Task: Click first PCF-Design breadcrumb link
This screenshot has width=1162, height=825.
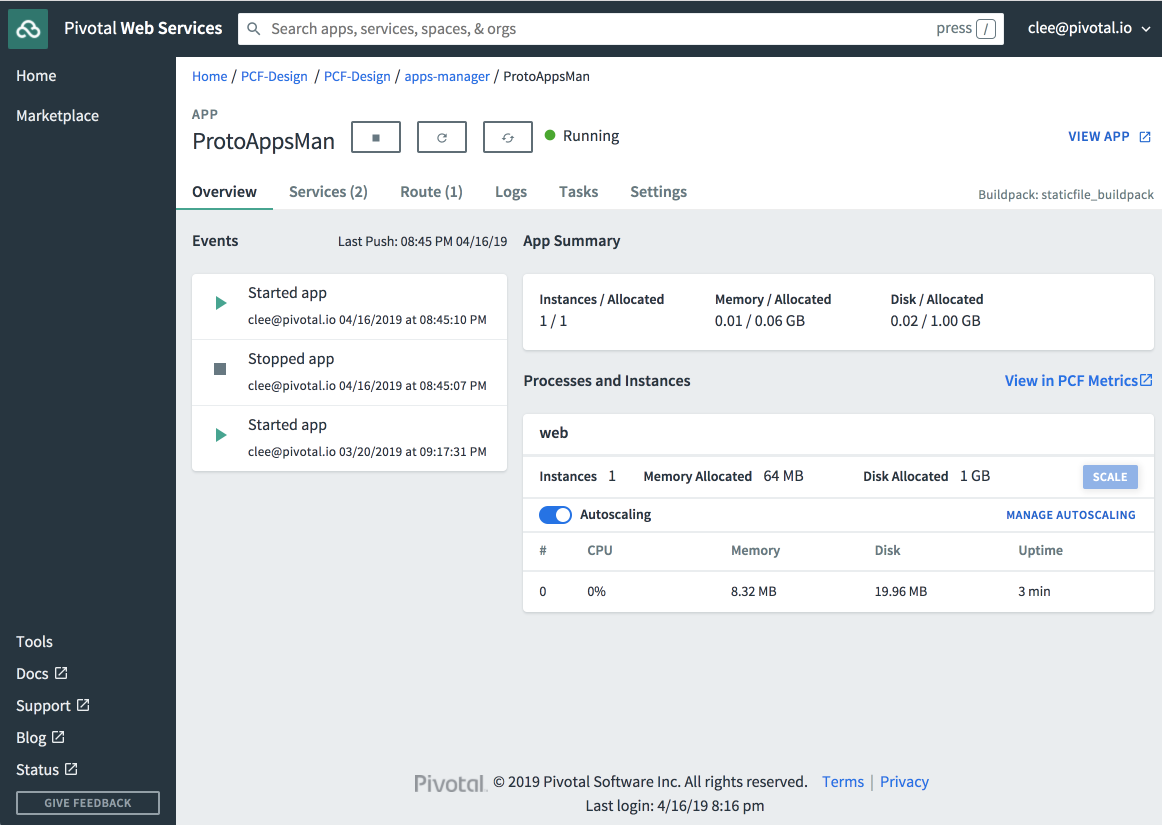Action: click(274, 76)
